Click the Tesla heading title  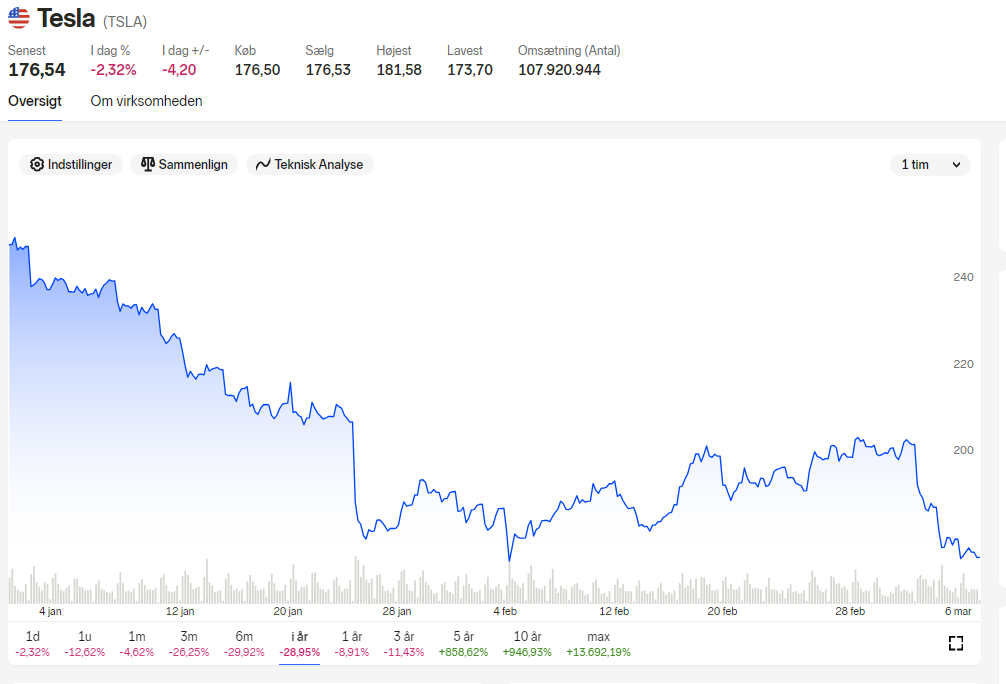coord(66,18)
